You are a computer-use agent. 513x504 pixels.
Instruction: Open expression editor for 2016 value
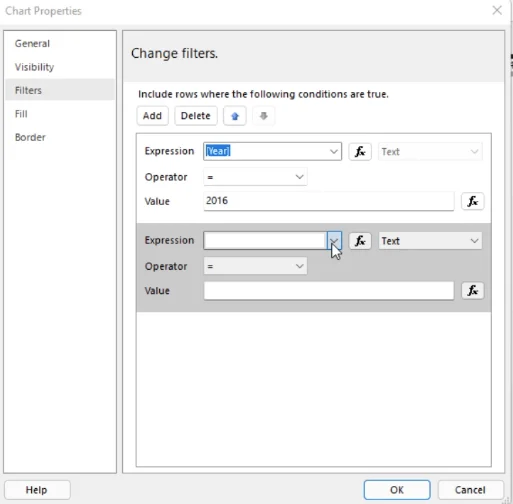tap(472, 201)
